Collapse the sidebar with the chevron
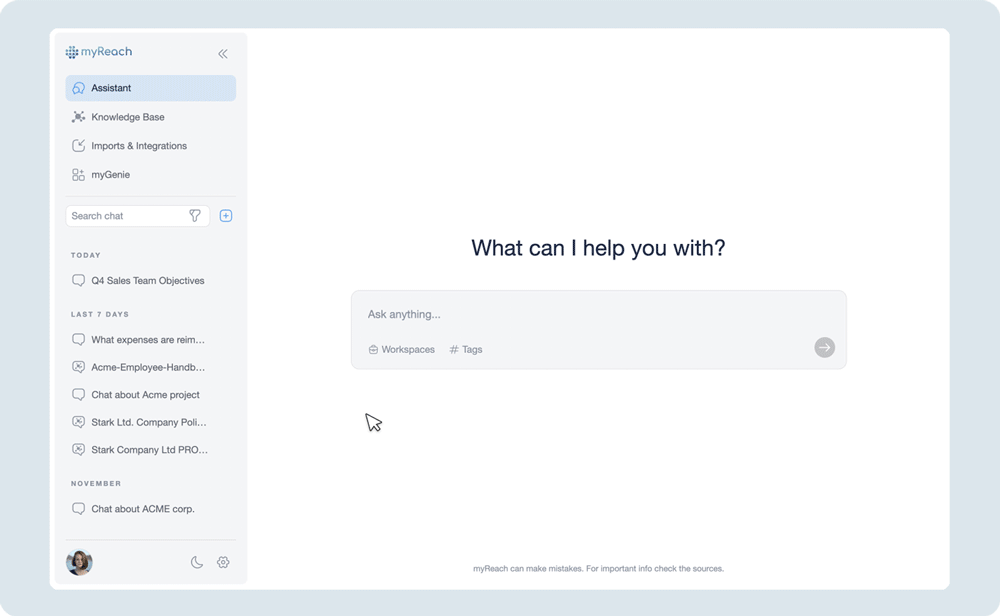Viewport: 1000px width, 616px height. click(x=223, y=53)
